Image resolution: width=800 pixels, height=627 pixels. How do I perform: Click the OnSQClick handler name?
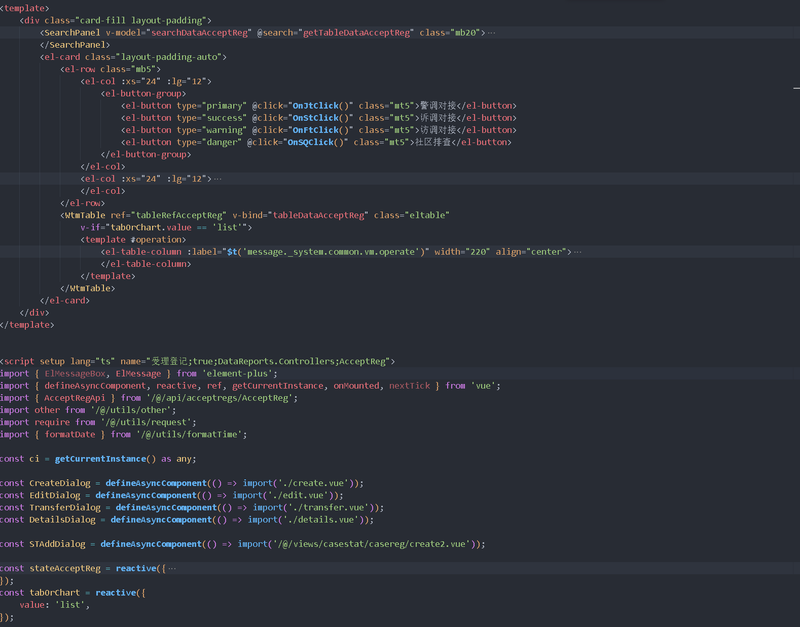point(310,142)
